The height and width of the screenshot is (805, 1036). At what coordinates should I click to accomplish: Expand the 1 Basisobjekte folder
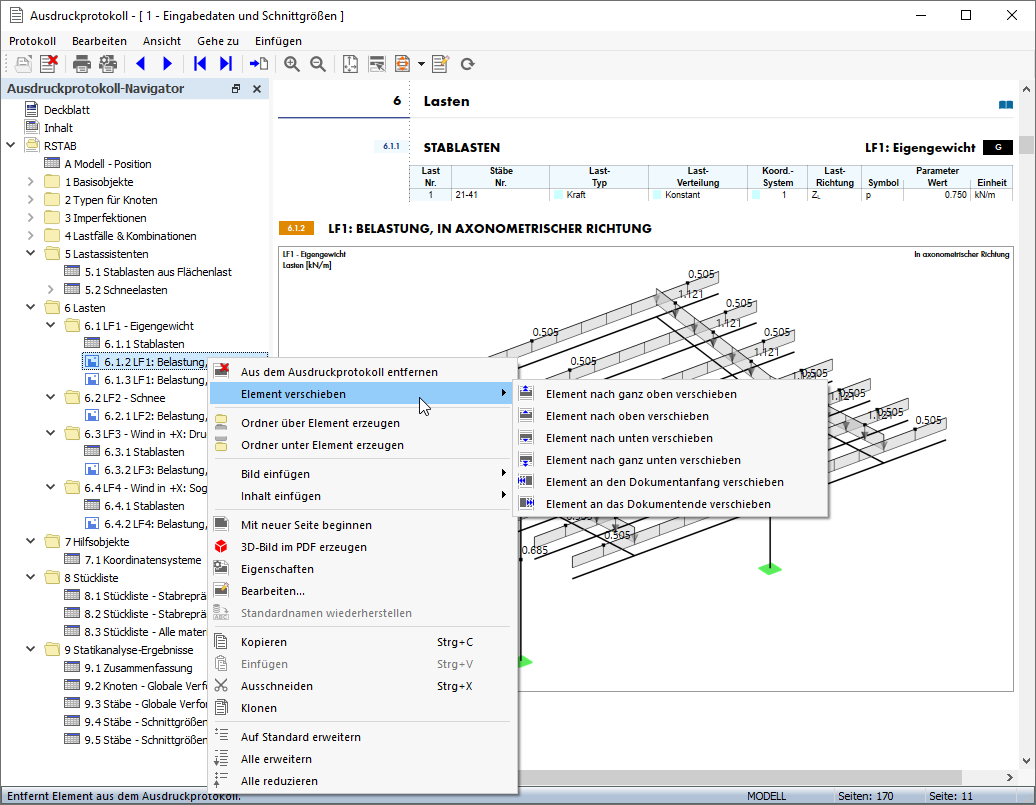(x=31, y=182)
